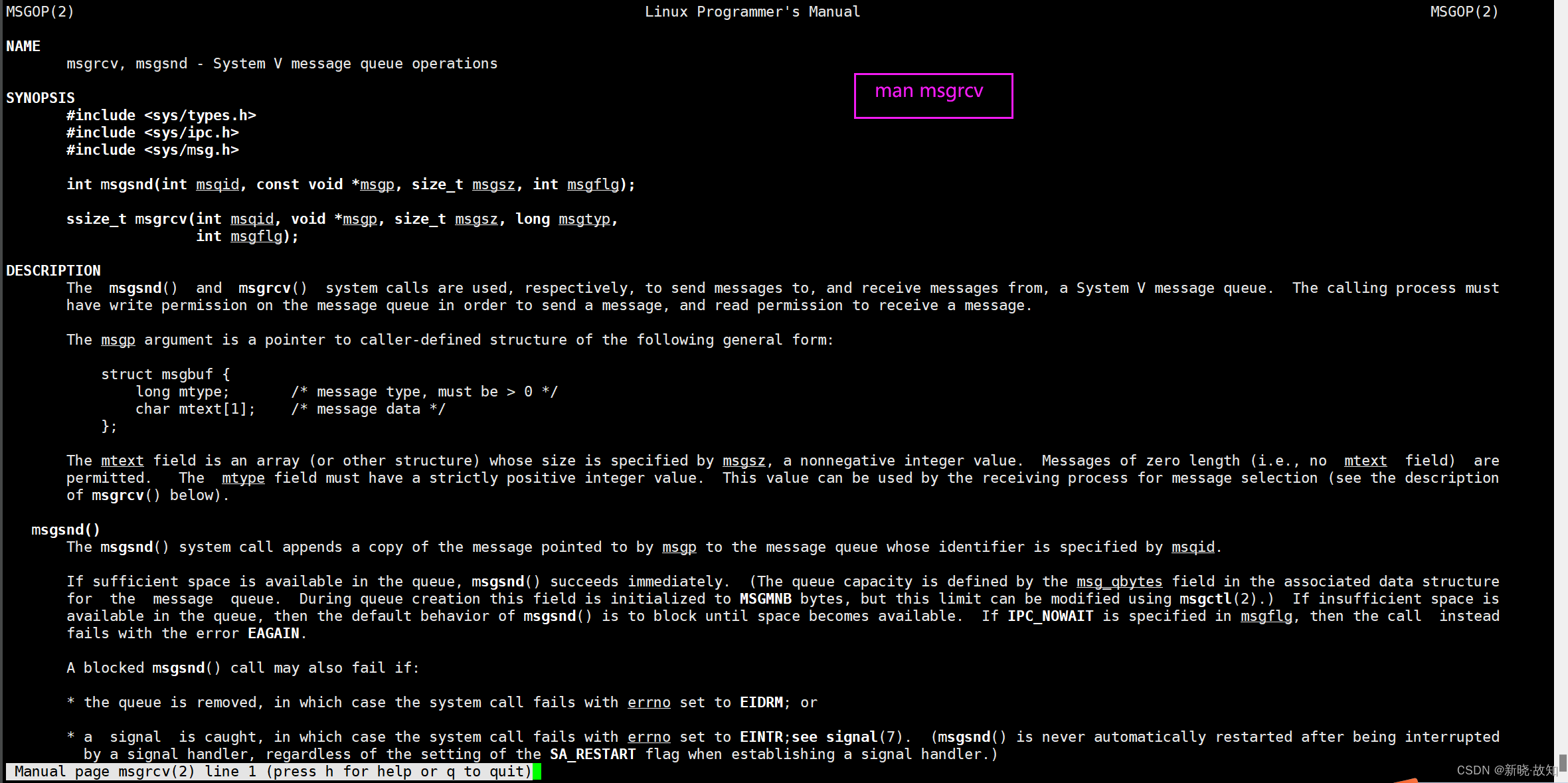Click the magenta 'man msgrcv' annotation box

[932, 96]
